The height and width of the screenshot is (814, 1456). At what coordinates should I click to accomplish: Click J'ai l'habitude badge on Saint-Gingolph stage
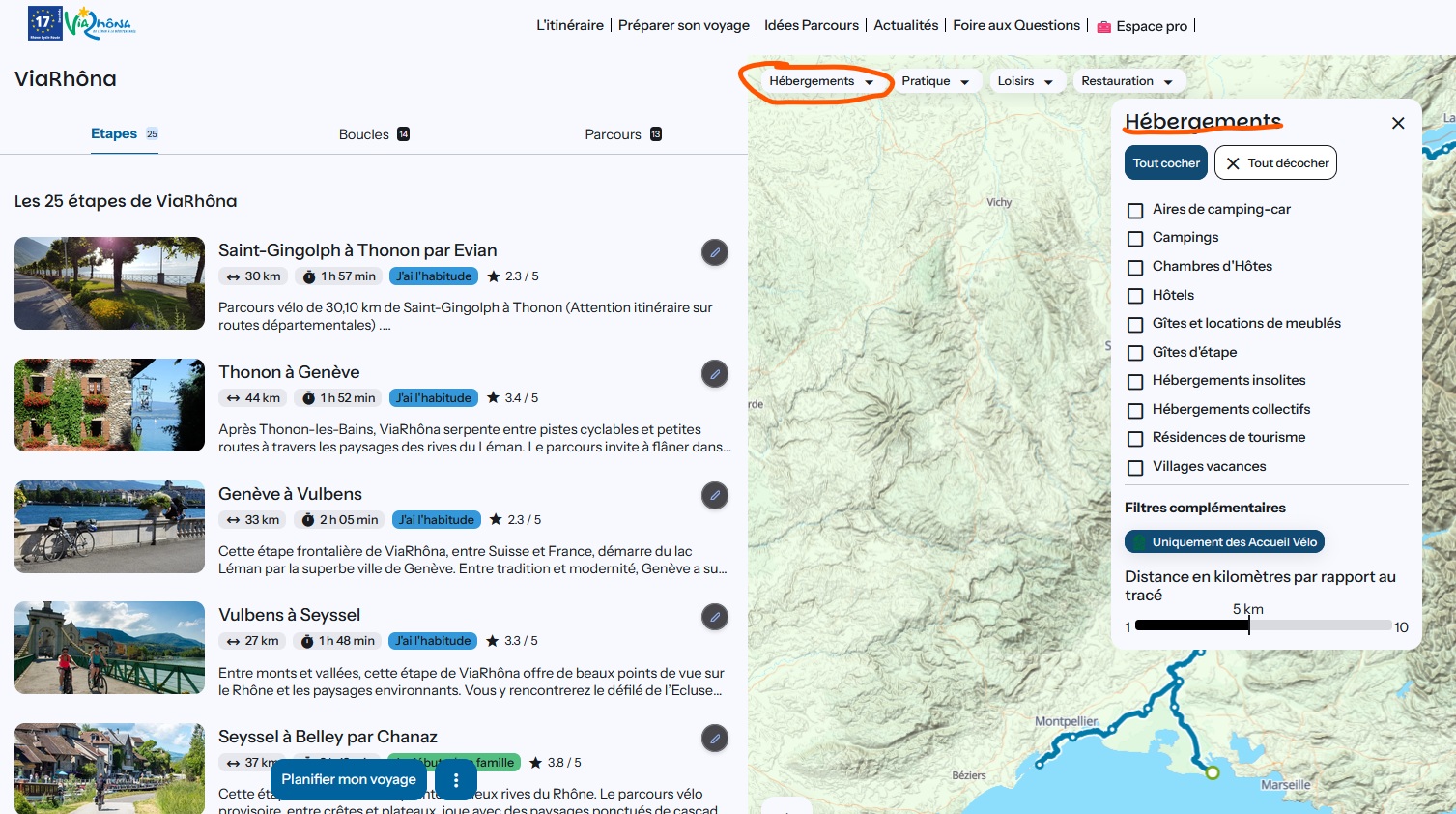[434, 276]
